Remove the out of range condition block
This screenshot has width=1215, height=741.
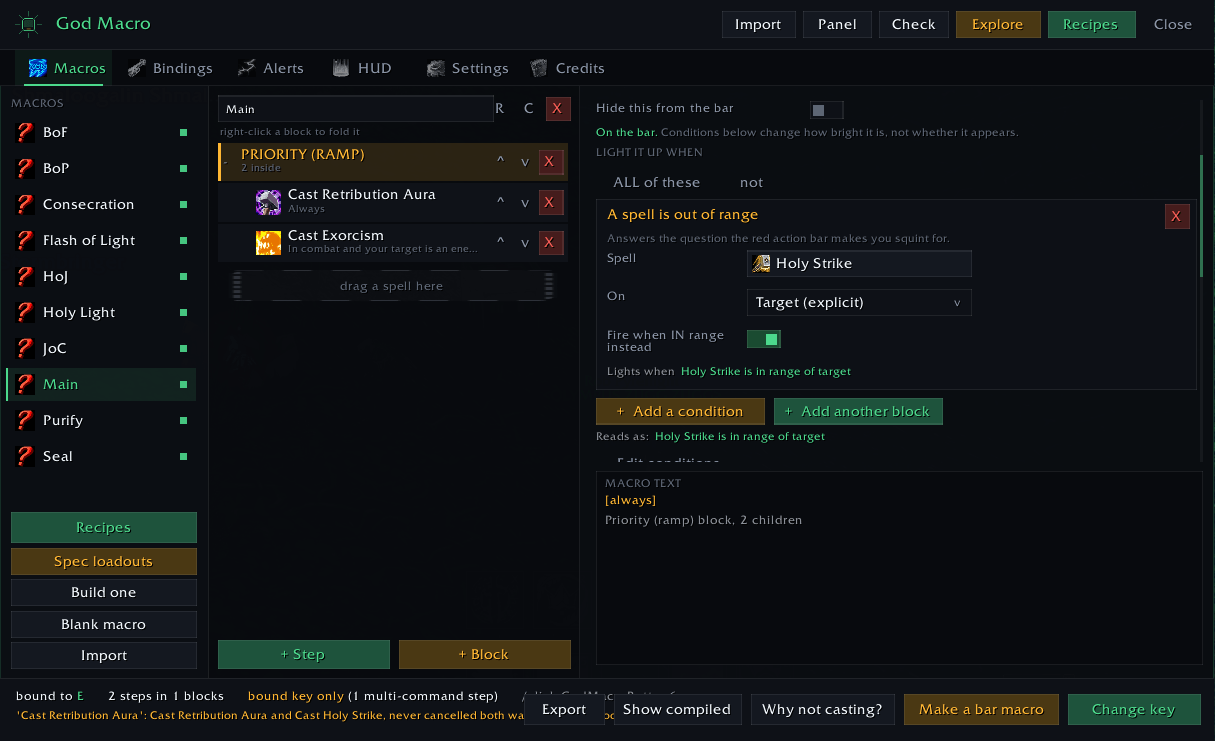click(1177, 216)
